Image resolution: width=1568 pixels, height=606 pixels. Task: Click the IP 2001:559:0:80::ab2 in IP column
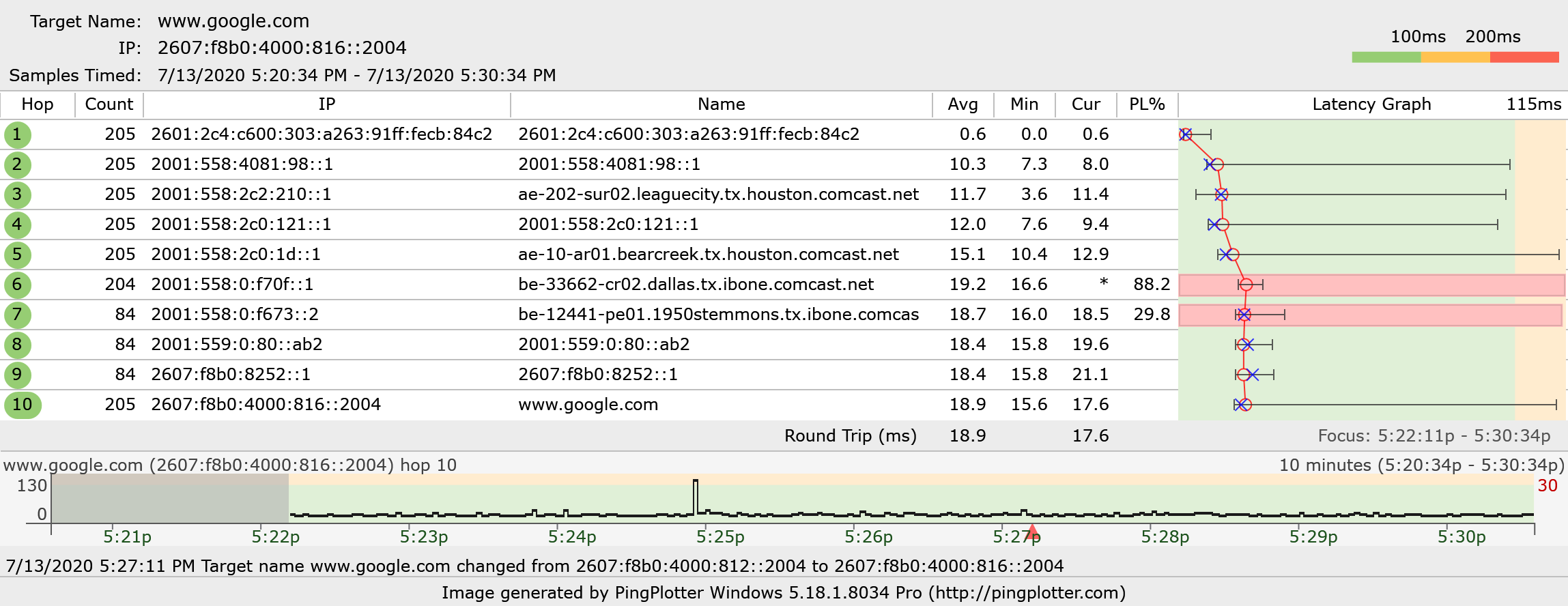[x=237, y=345]
